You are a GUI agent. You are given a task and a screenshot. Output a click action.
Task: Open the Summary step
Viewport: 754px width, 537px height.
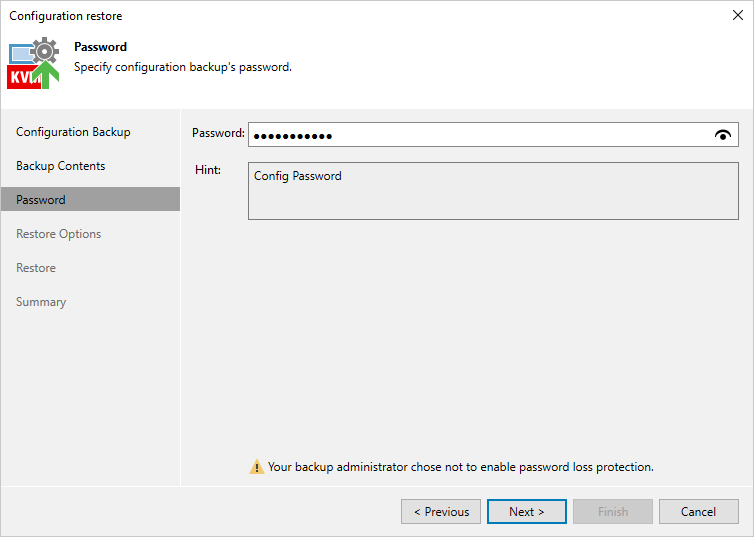pos(41,302)
